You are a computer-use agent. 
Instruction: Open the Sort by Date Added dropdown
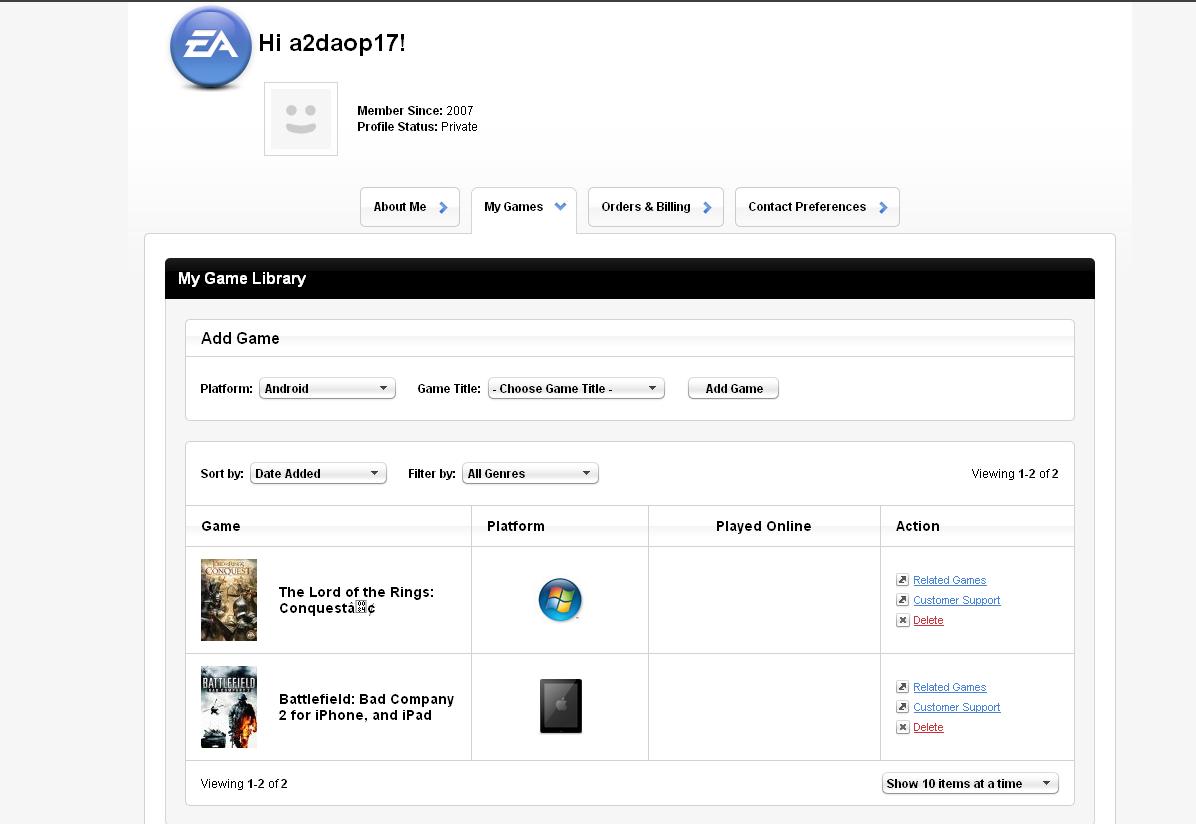pos(318,473)
